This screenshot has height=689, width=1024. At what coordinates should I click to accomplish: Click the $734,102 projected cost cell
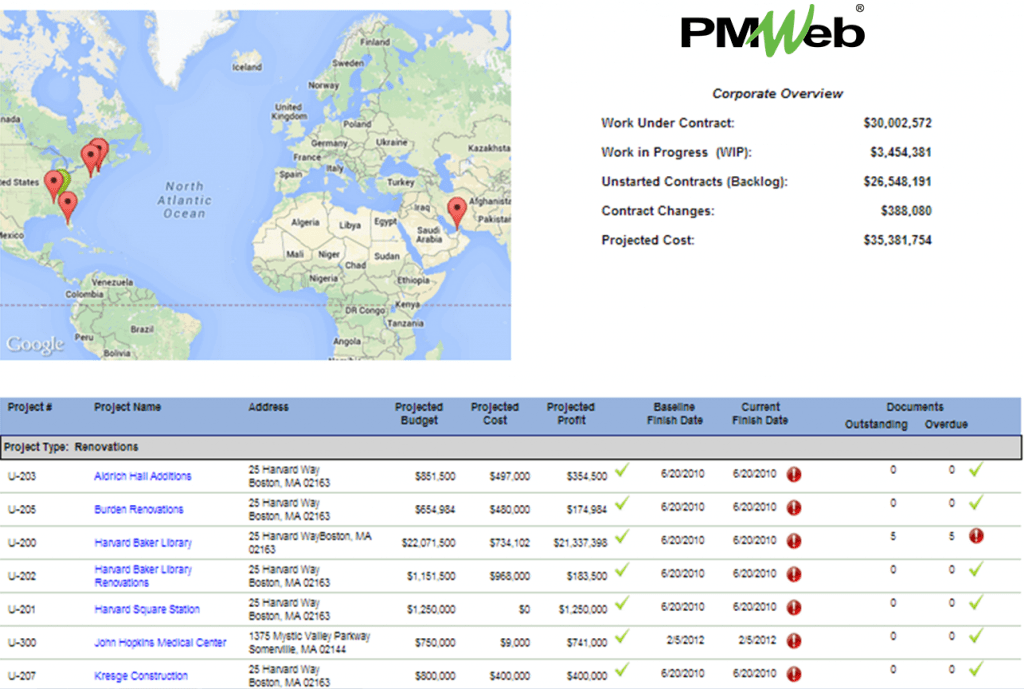point(509,543)
